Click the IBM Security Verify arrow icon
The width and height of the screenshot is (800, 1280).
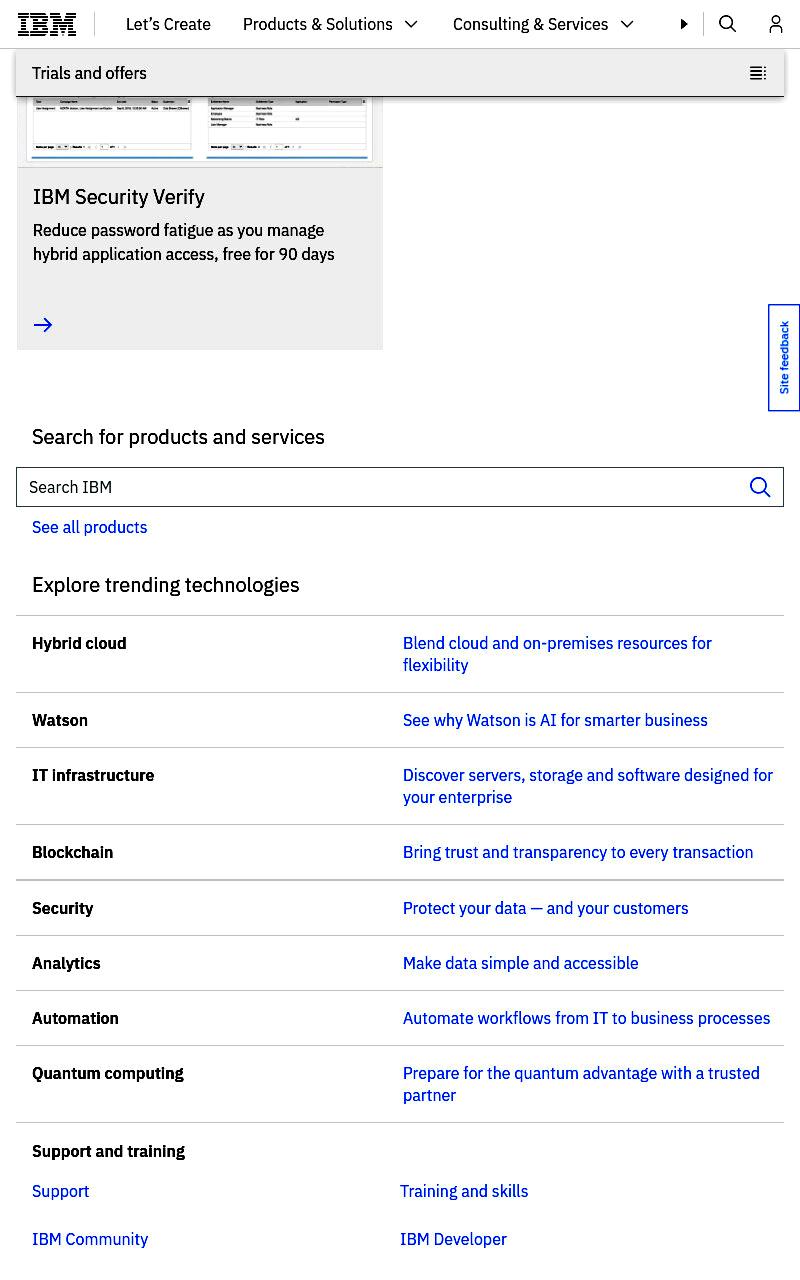(43, 325)
